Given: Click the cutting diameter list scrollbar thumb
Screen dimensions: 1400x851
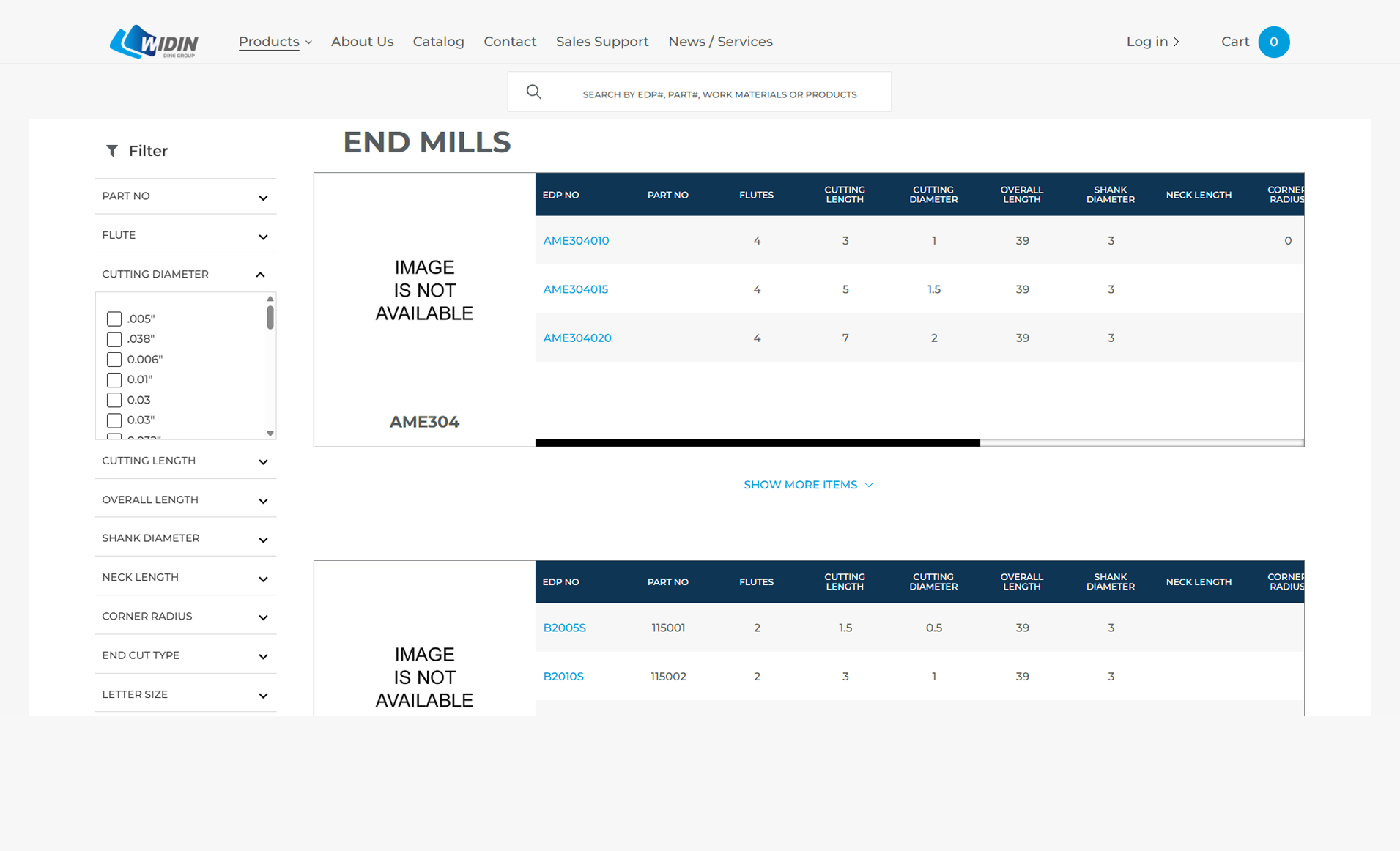Looking at the screenshot, I should click(x=270, y=317).
